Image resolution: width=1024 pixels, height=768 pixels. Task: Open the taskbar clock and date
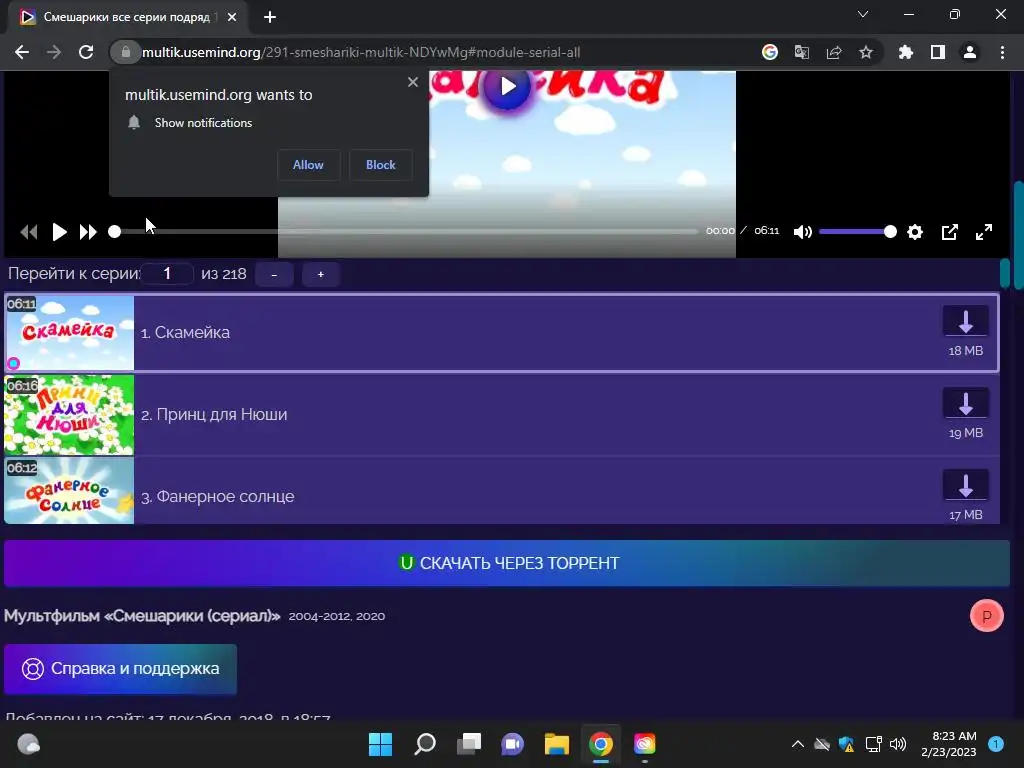949,744
